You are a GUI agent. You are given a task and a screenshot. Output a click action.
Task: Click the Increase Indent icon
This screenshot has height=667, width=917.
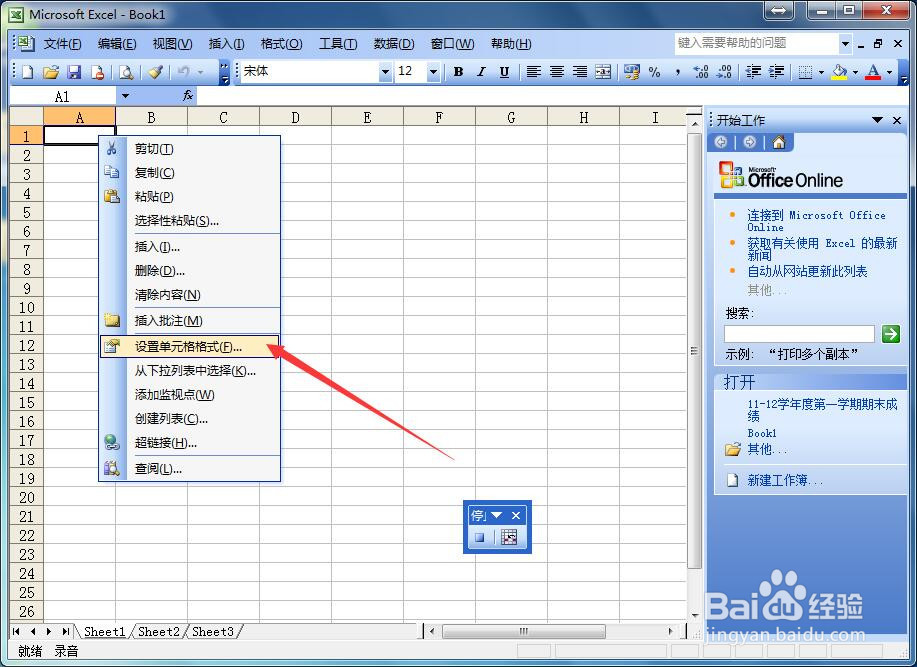click(x=776, y=72)
